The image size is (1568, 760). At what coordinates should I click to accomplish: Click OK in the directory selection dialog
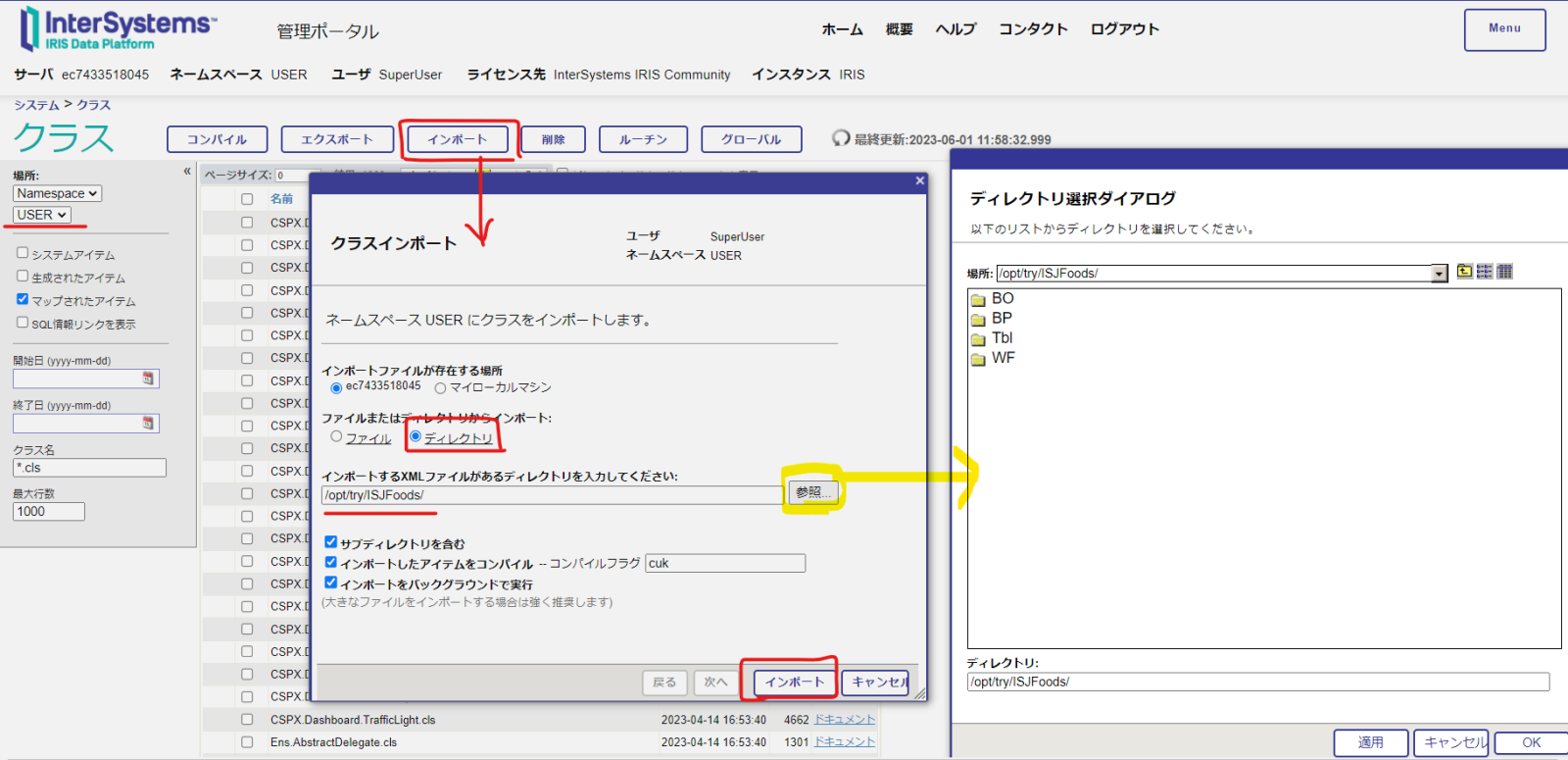click(x=1531, y=742)
